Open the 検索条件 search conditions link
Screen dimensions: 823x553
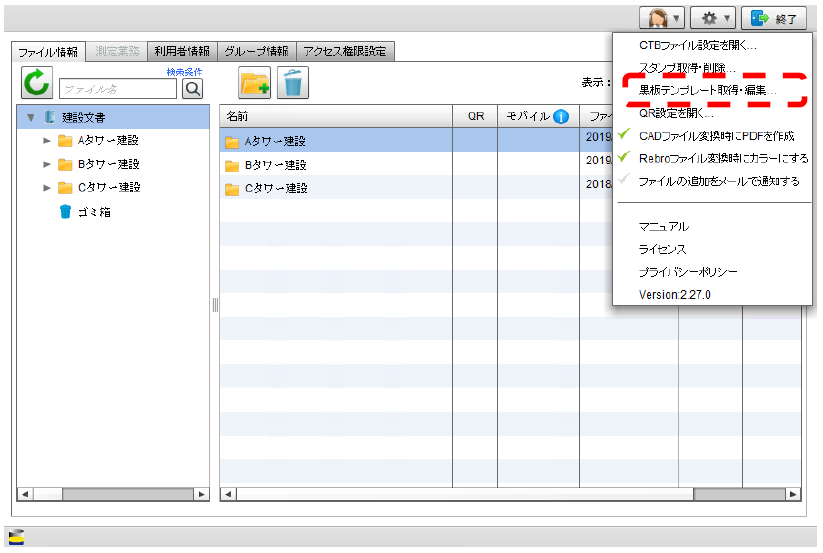coord(184,71)
